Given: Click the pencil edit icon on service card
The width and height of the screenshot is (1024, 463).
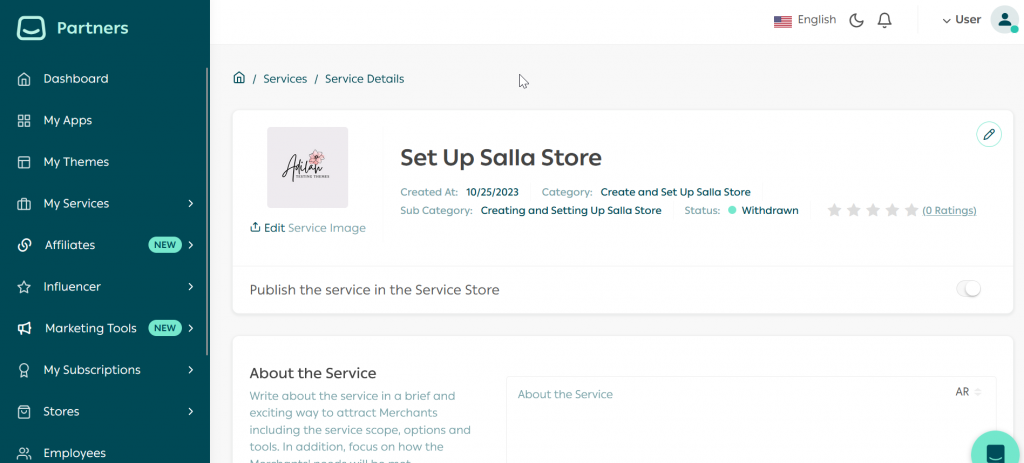Looking at the screenshot, I should (988, 134).
